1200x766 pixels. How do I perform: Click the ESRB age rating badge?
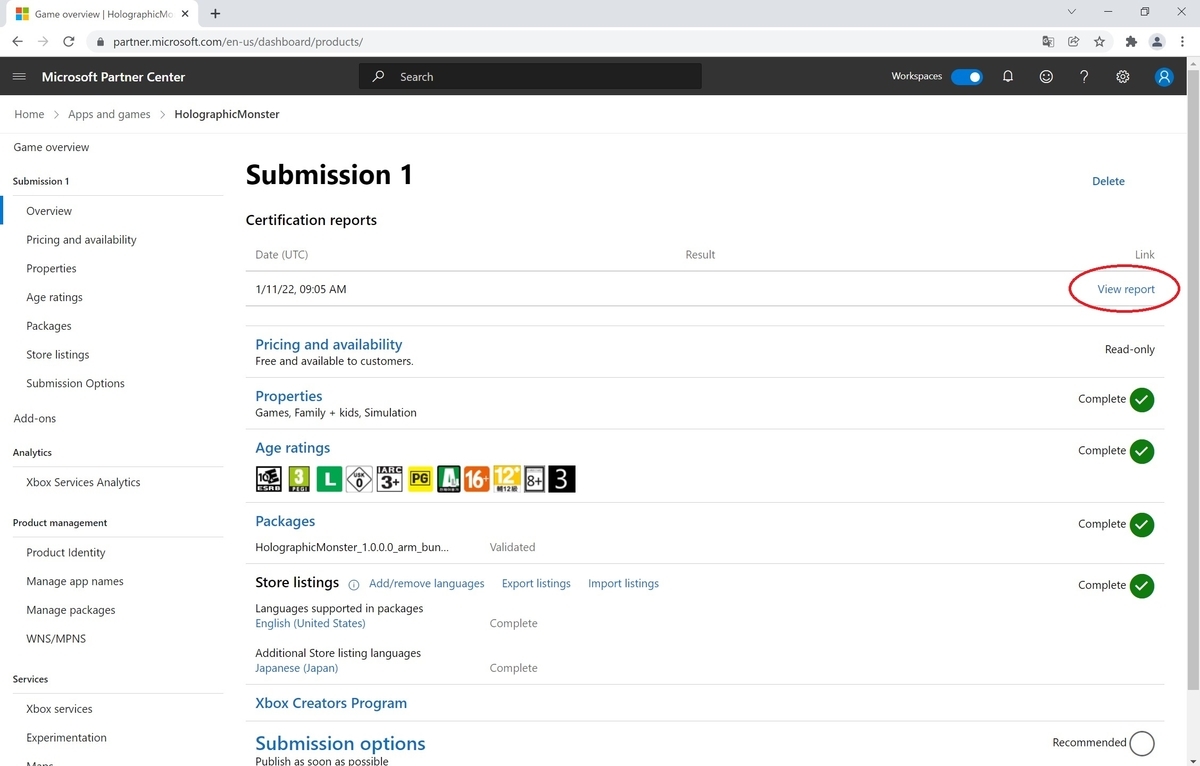[269, 480]
